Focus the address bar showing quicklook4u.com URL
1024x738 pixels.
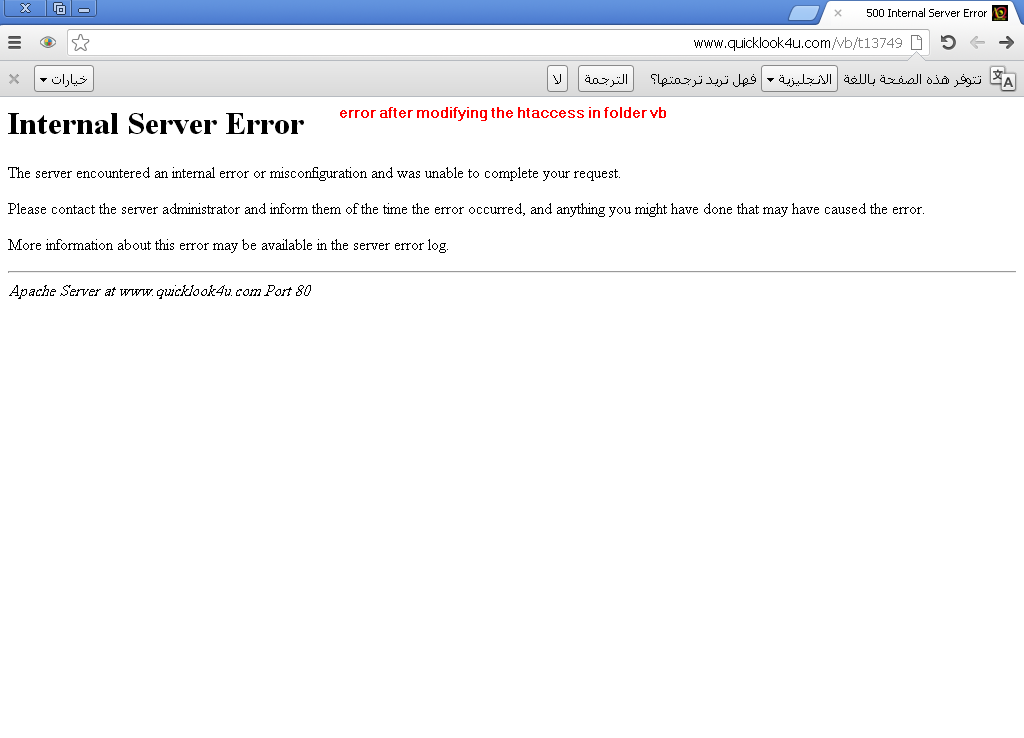pos(498,42)
